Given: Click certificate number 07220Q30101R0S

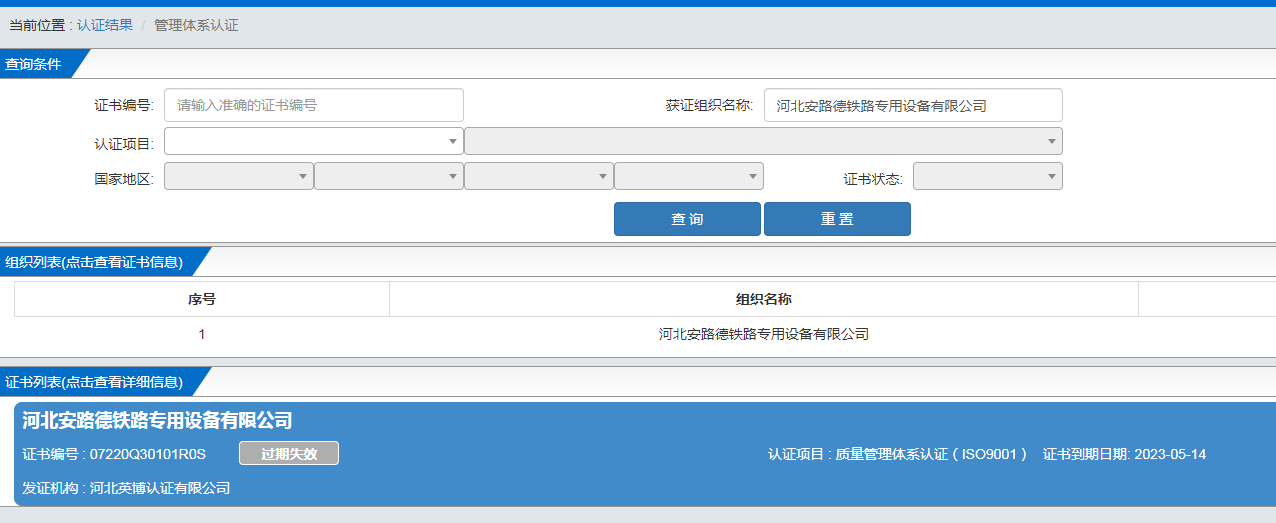Looking at the screenshot, I should [x=148, y=454].
